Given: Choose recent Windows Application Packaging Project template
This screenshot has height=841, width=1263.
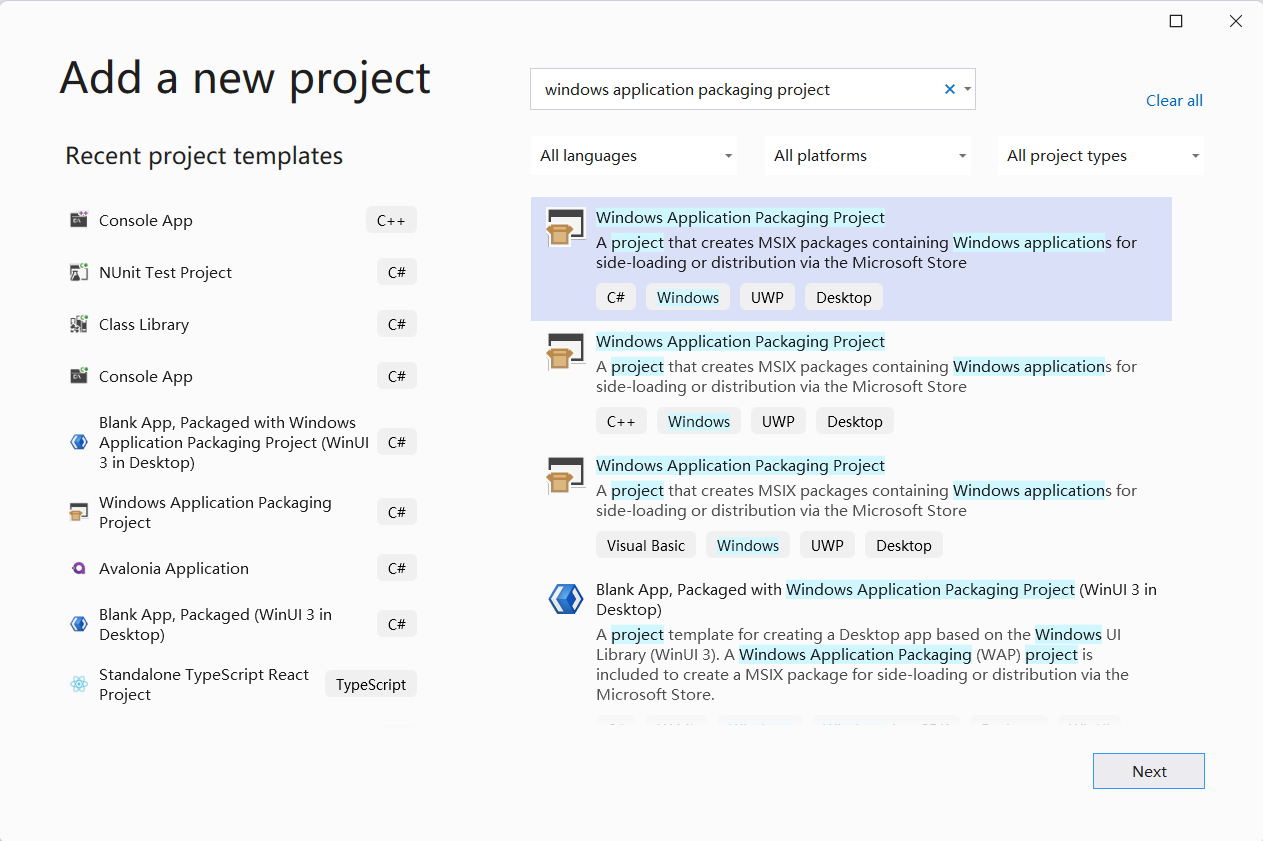Looking at the screenshot, I should tap(215, 512).
